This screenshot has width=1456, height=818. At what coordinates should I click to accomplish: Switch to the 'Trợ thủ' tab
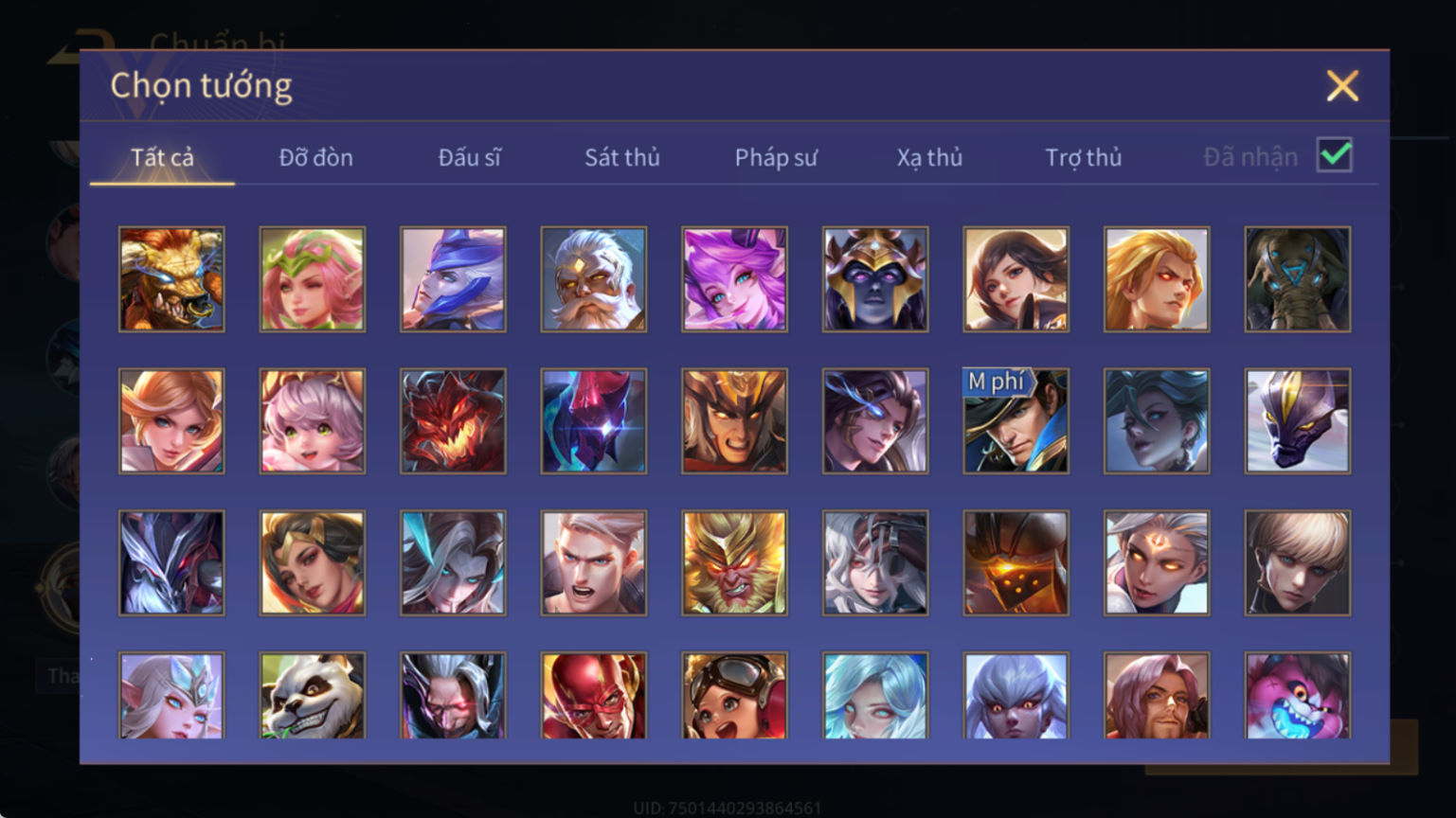1083,157
